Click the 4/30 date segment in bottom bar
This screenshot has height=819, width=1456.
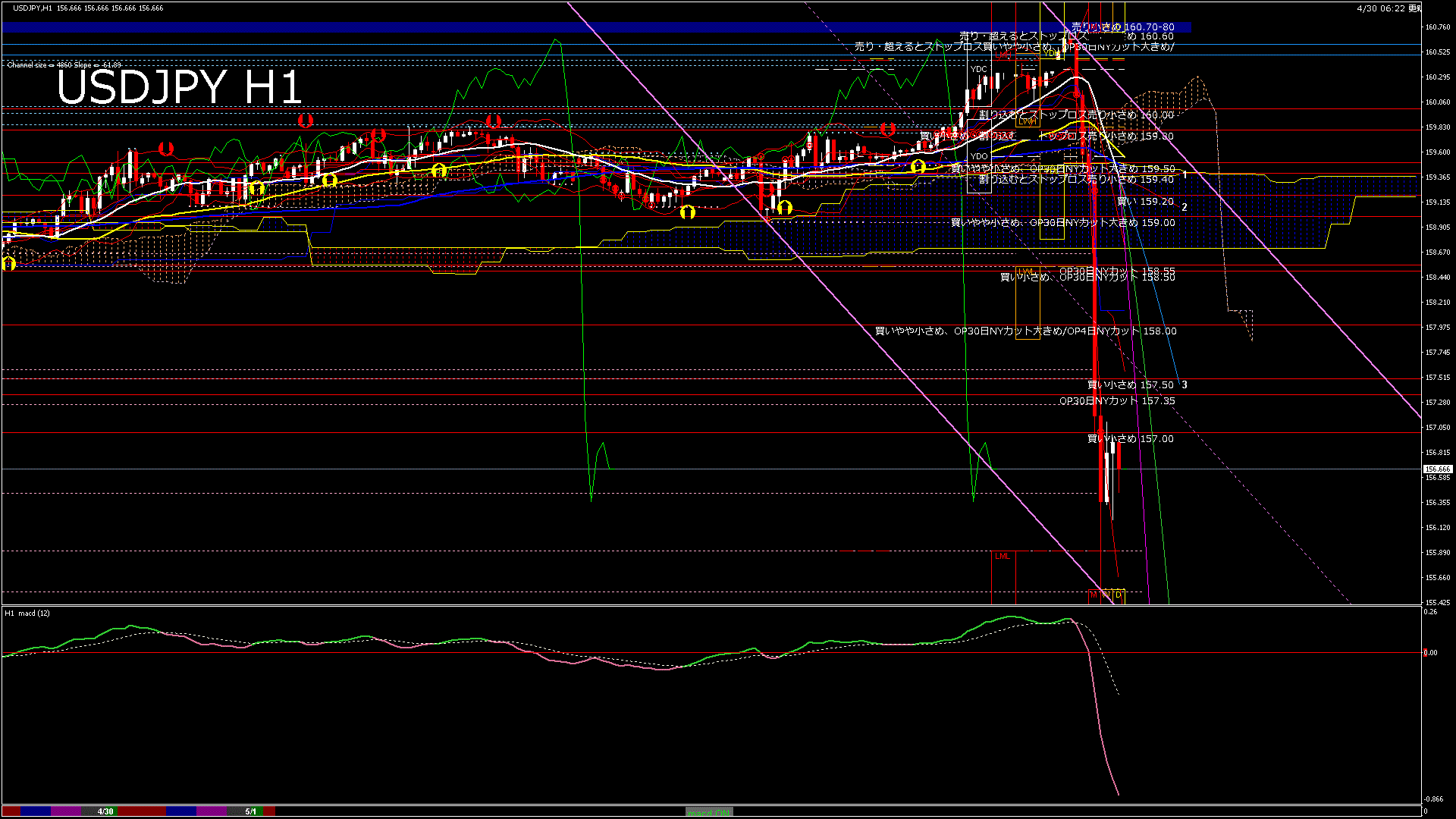(105, 811)
